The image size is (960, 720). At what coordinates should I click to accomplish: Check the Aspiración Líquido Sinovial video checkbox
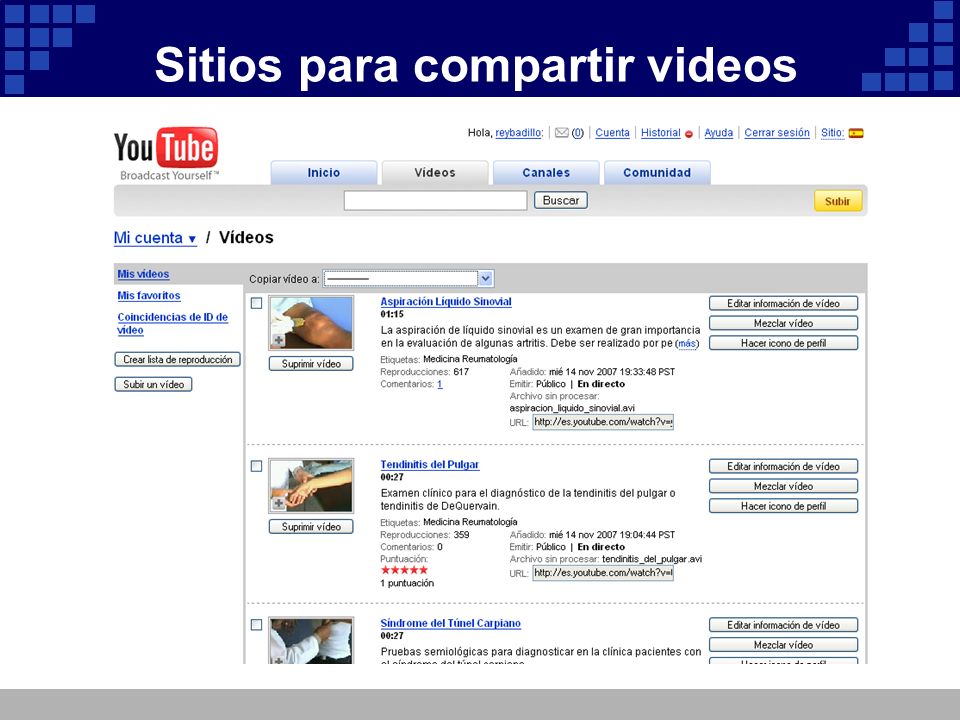pyautogui.click(x=257, y=303)
